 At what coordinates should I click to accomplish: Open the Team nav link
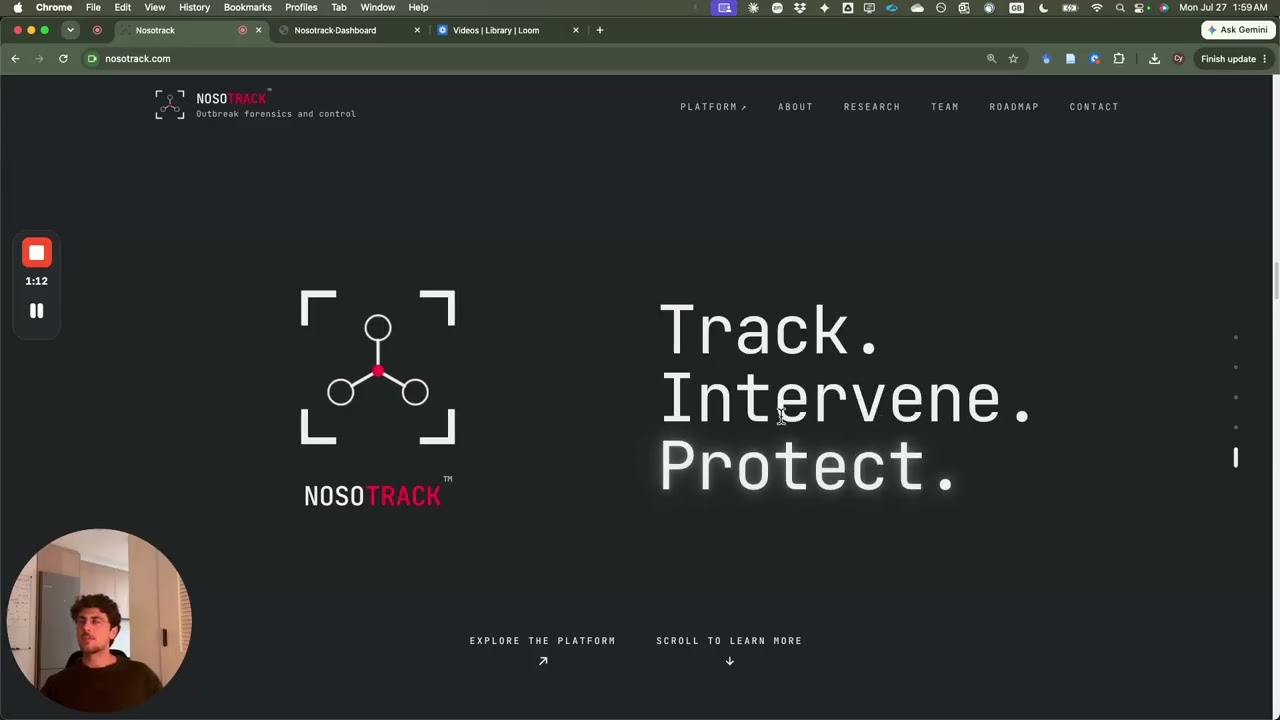[945, 107]
